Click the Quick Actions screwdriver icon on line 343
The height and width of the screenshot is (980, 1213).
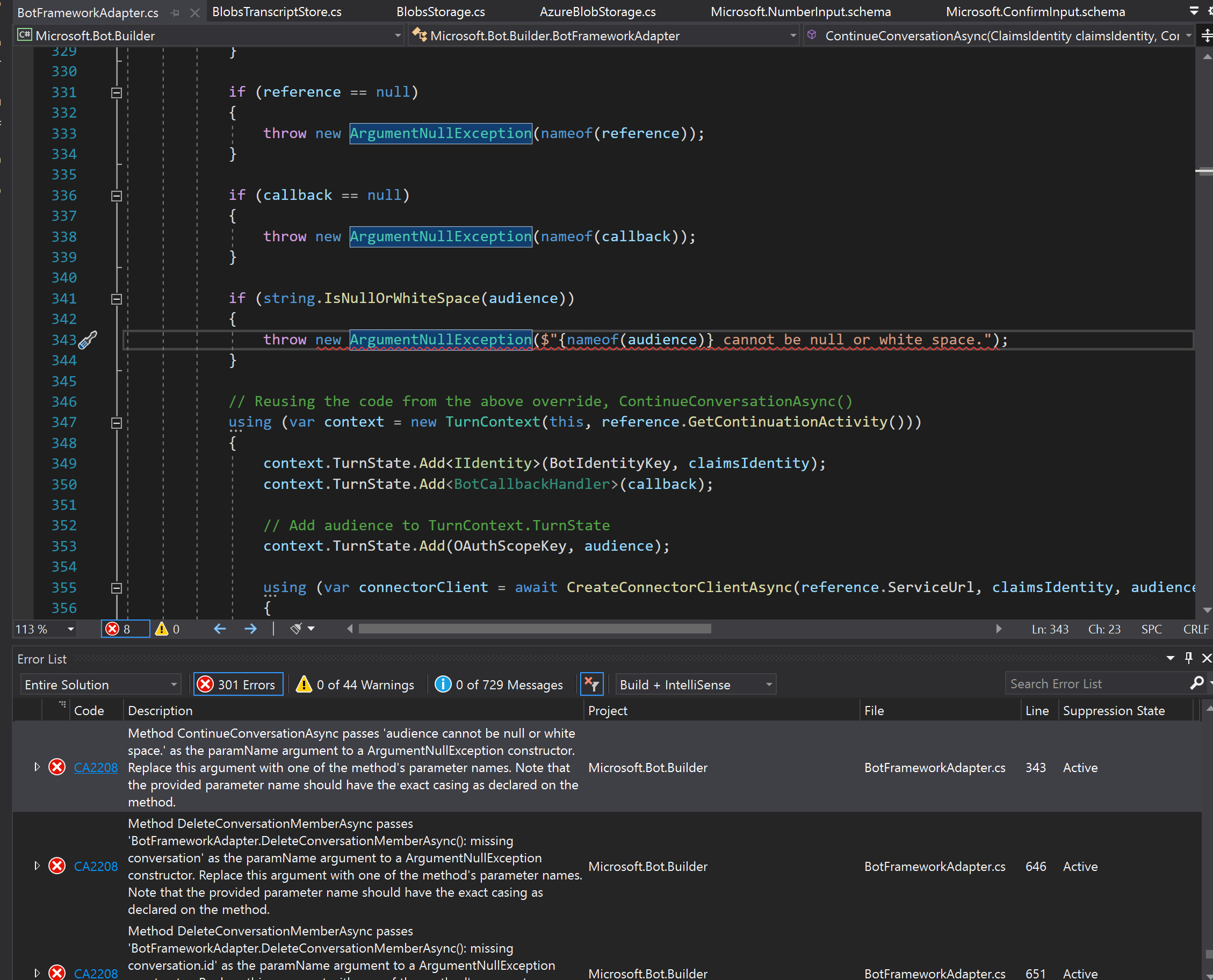click(x=88, y=340)
